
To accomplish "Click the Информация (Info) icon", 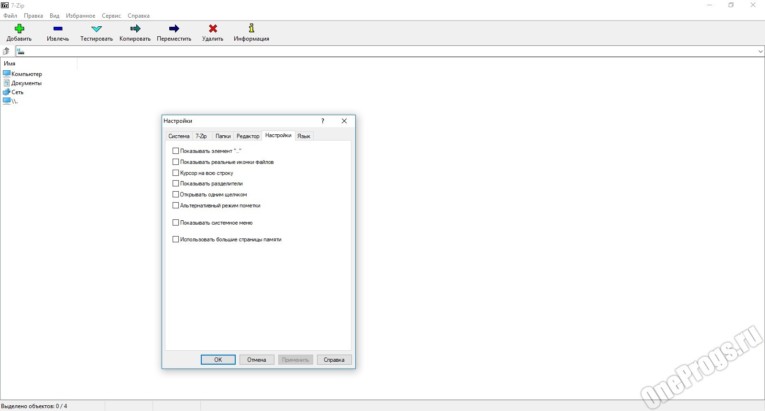I will [251, 28].
